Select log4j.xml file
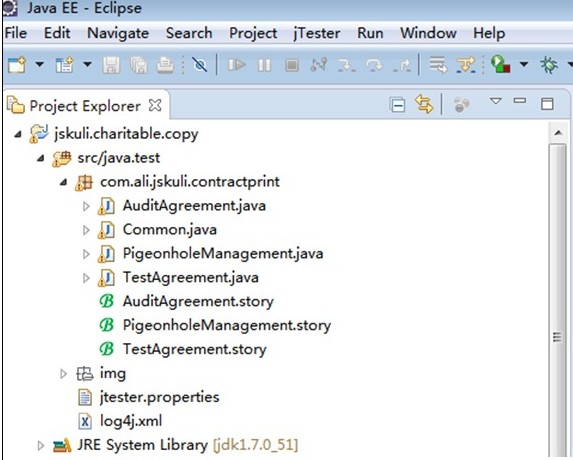Viewport: 573px width, 460px height. point(131,421)
